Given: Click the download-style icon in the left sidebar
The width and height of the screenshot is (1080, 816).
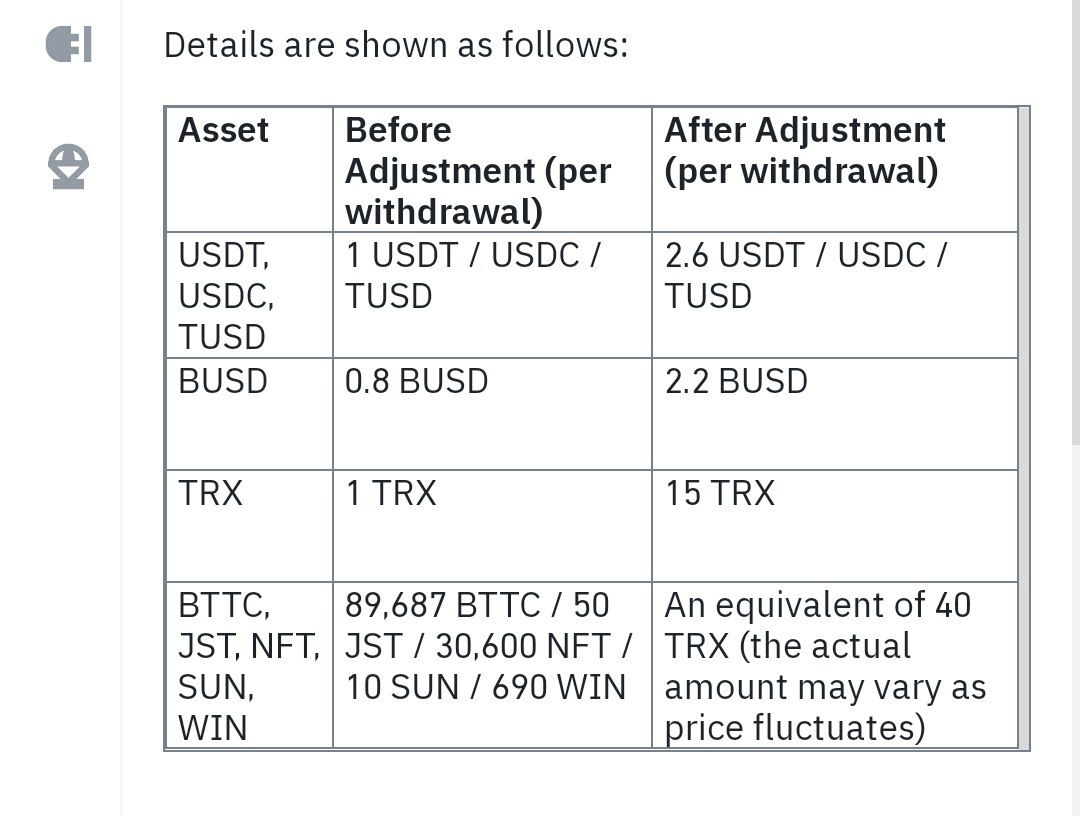Looking at the screenshot, I should coord(68,167).
